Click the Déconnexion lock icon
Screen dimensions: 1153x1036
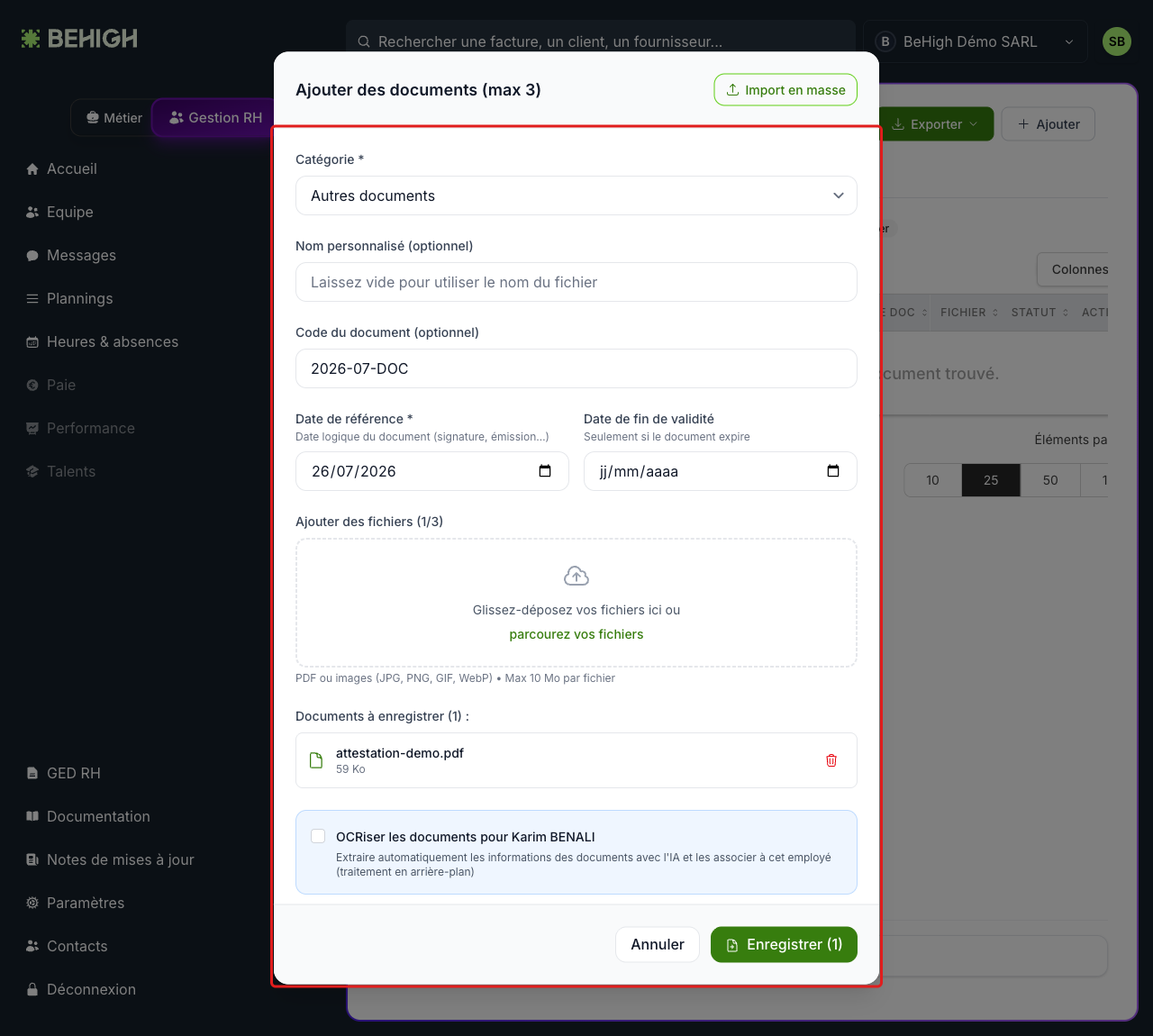[32, 989]
